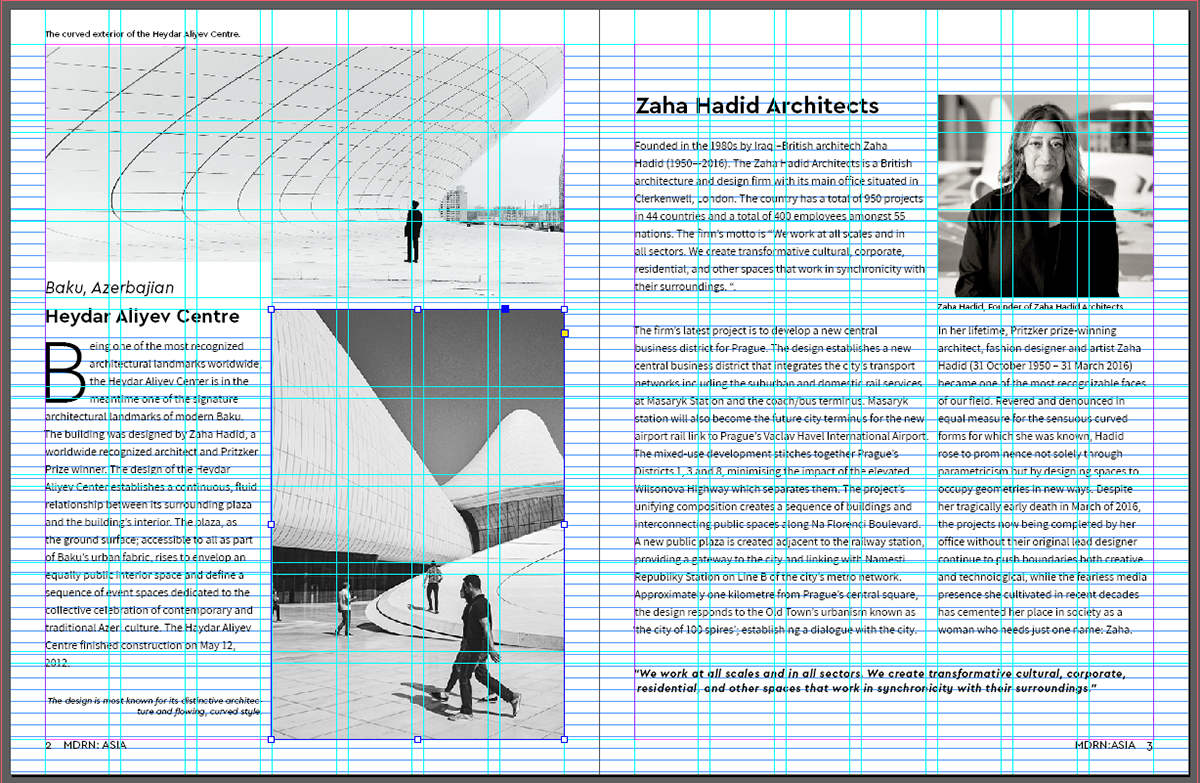Click the 'Baku, Azerbajian' italic subtitle
The image size is (1200, 783).
point(110,288)
